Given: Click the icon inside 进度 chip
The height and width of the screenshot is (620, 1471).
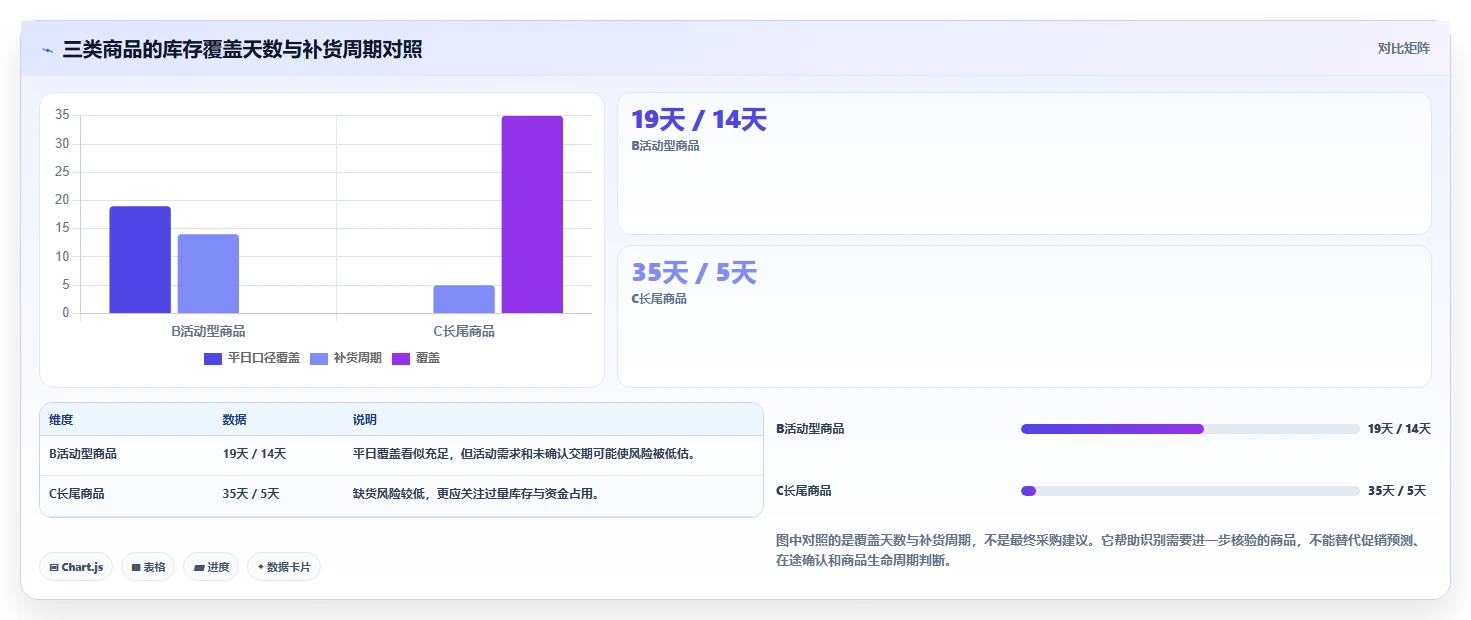Looking at the screenshot, I should point(199,567).
